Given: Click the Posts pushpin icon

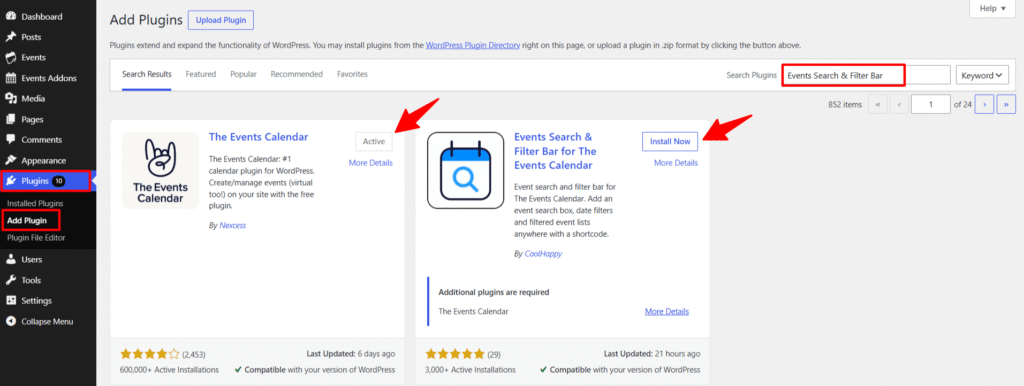Looking at the screenshot, I should click(10, 37).
